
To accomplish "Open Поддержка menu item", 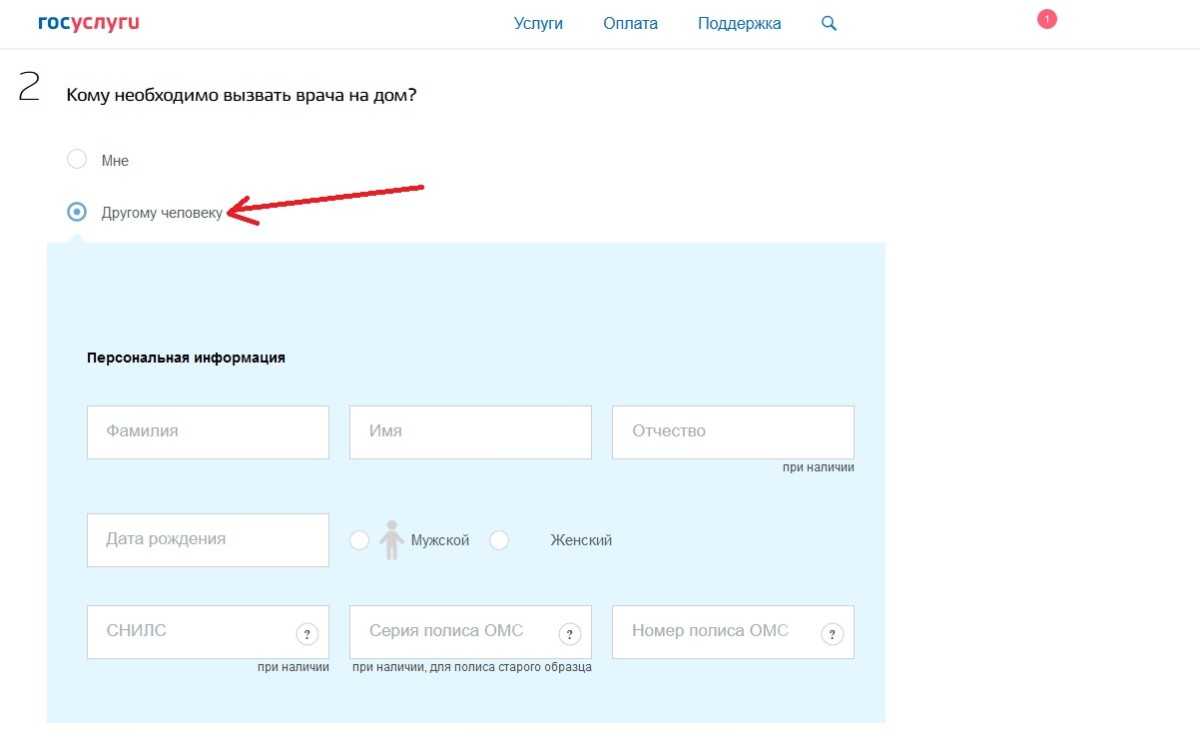I will click(x=739, y=23).
